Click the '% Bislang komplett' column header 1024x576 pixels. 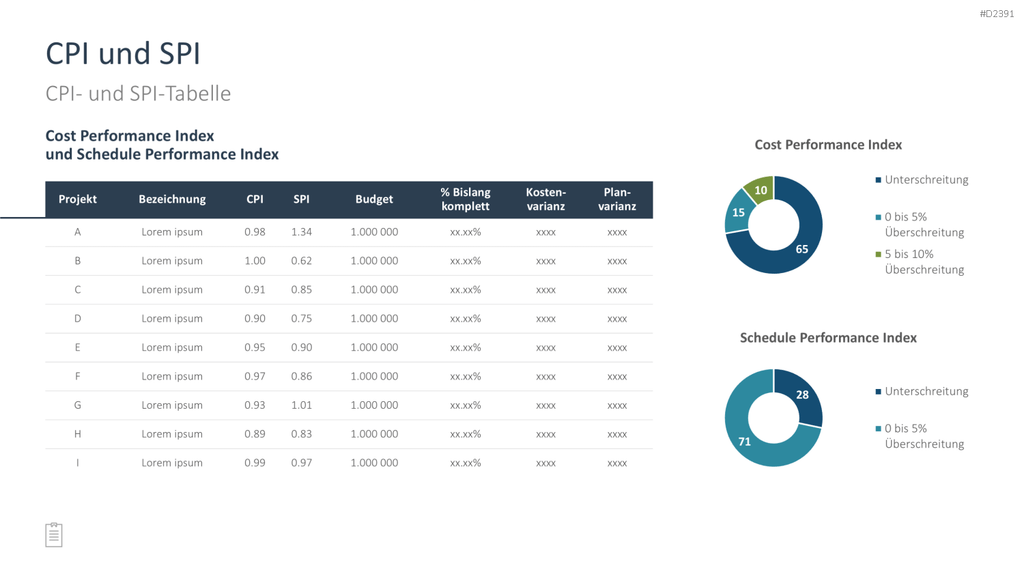pyautogui.click(x=465, y=199)
